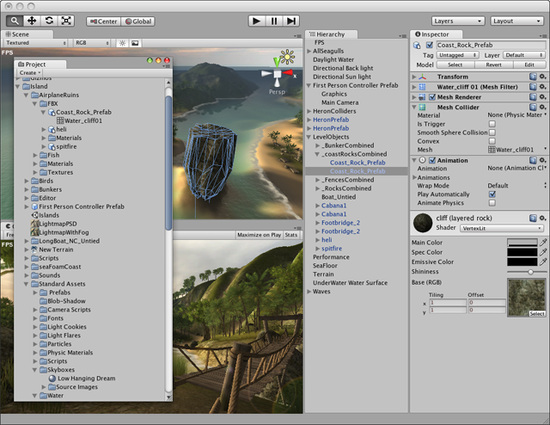Enable Smooth Sphere Collisions checkbox
Image resolution: width=550 pixels, height=425 pixels.
[x=492, y=133]
